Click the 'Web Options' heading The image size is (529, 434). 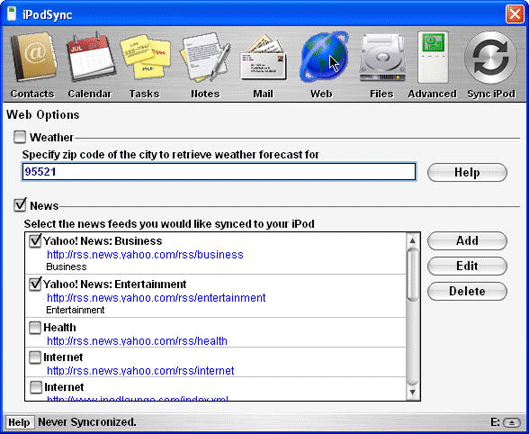[x=43, y=115]
